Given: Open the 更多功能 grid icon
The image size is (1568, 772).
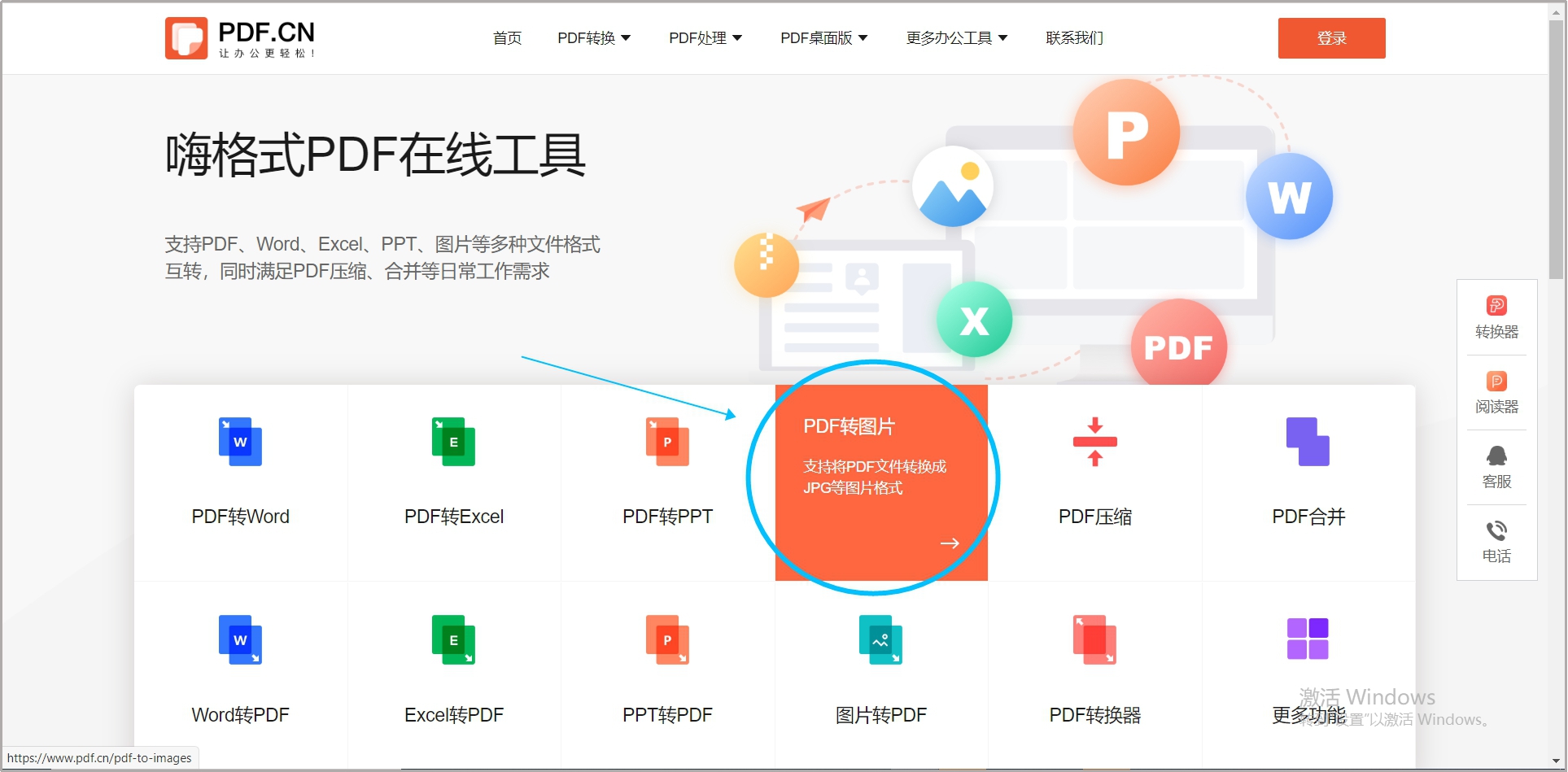Looking at the screenshot, I should (1308, 639).
